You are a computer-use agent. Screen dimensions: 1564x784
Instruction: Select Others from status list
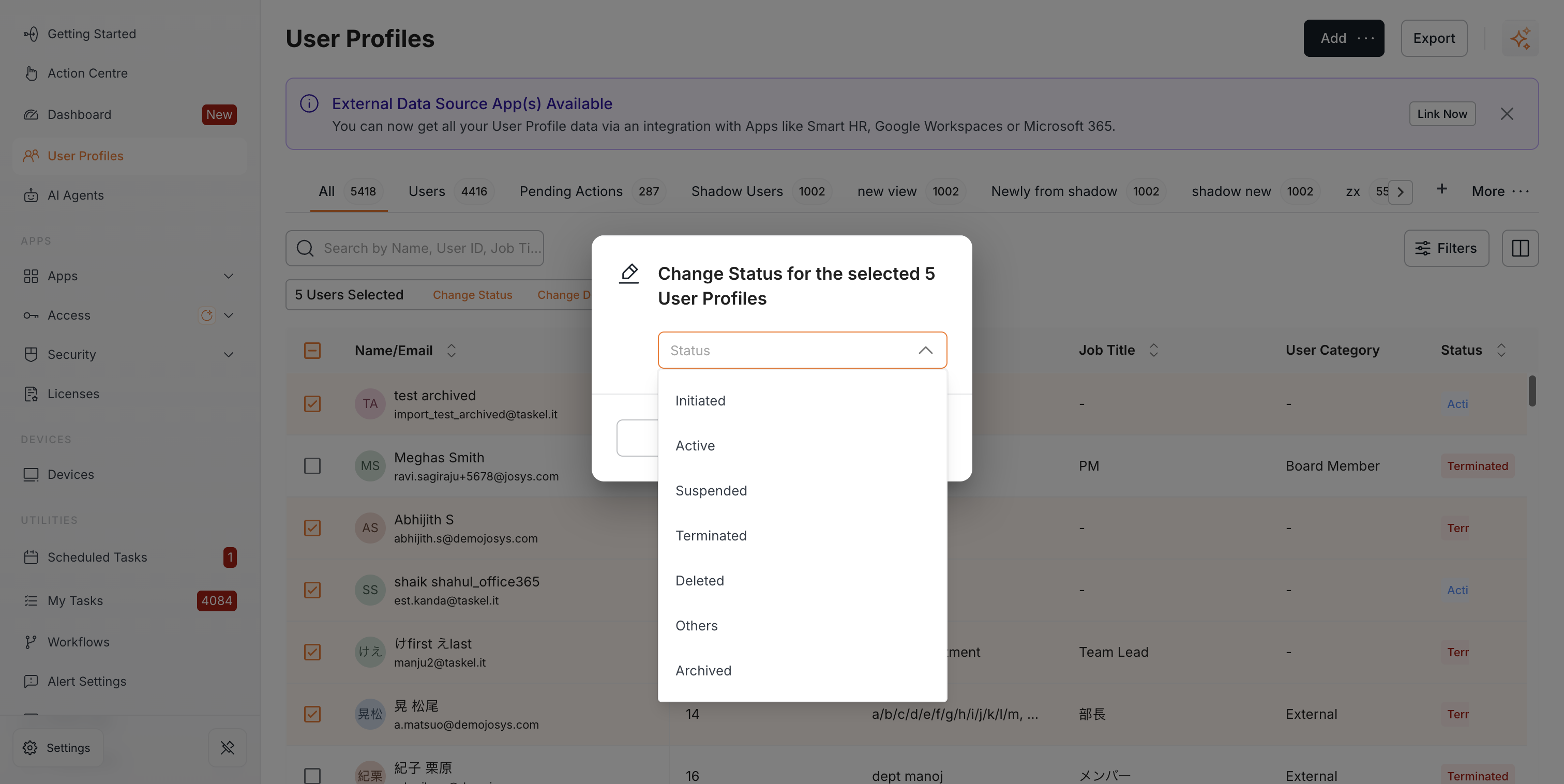802,626
